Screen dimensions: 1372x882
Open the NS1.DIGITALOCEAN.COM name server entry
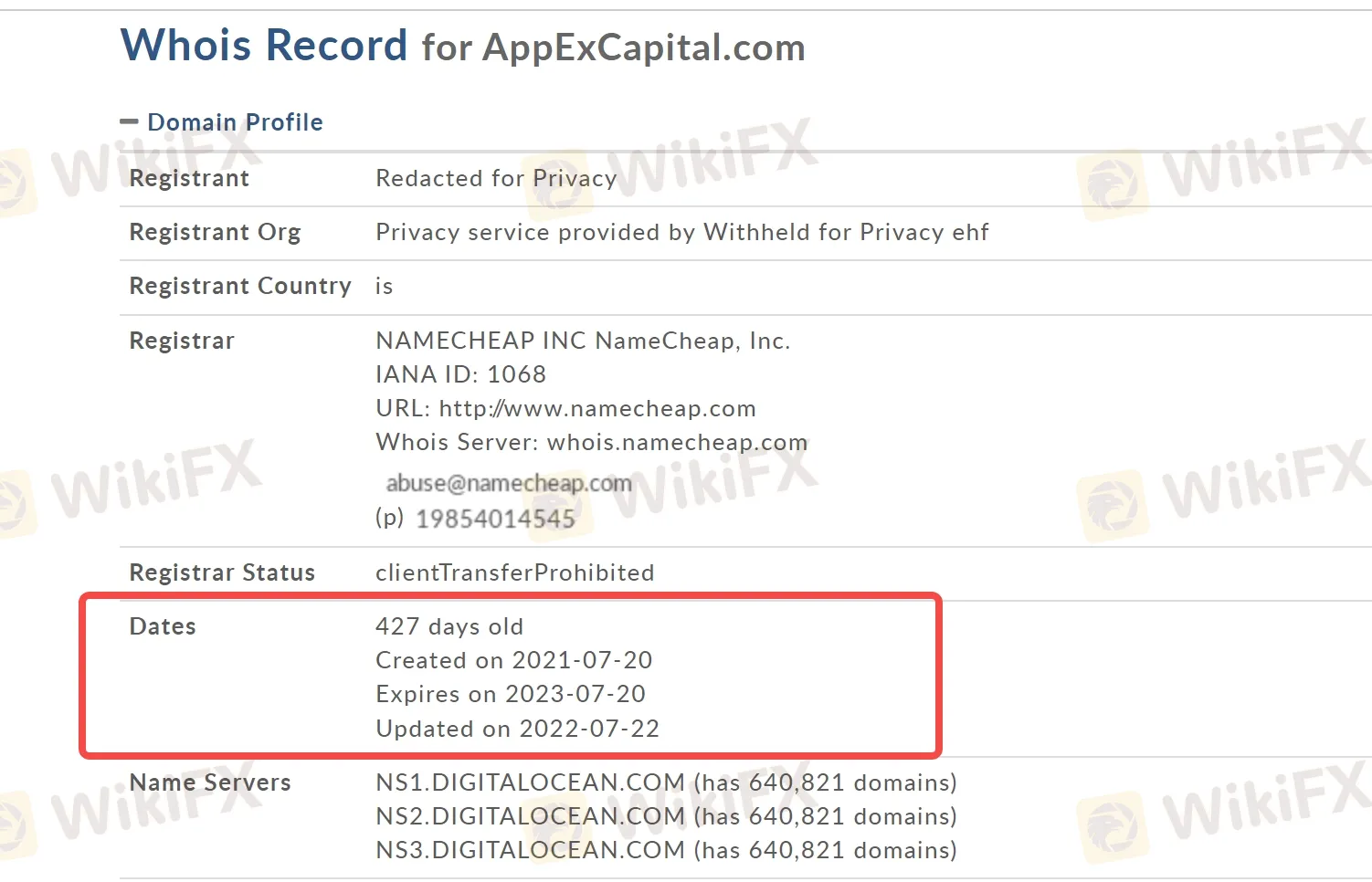point(530,782)
